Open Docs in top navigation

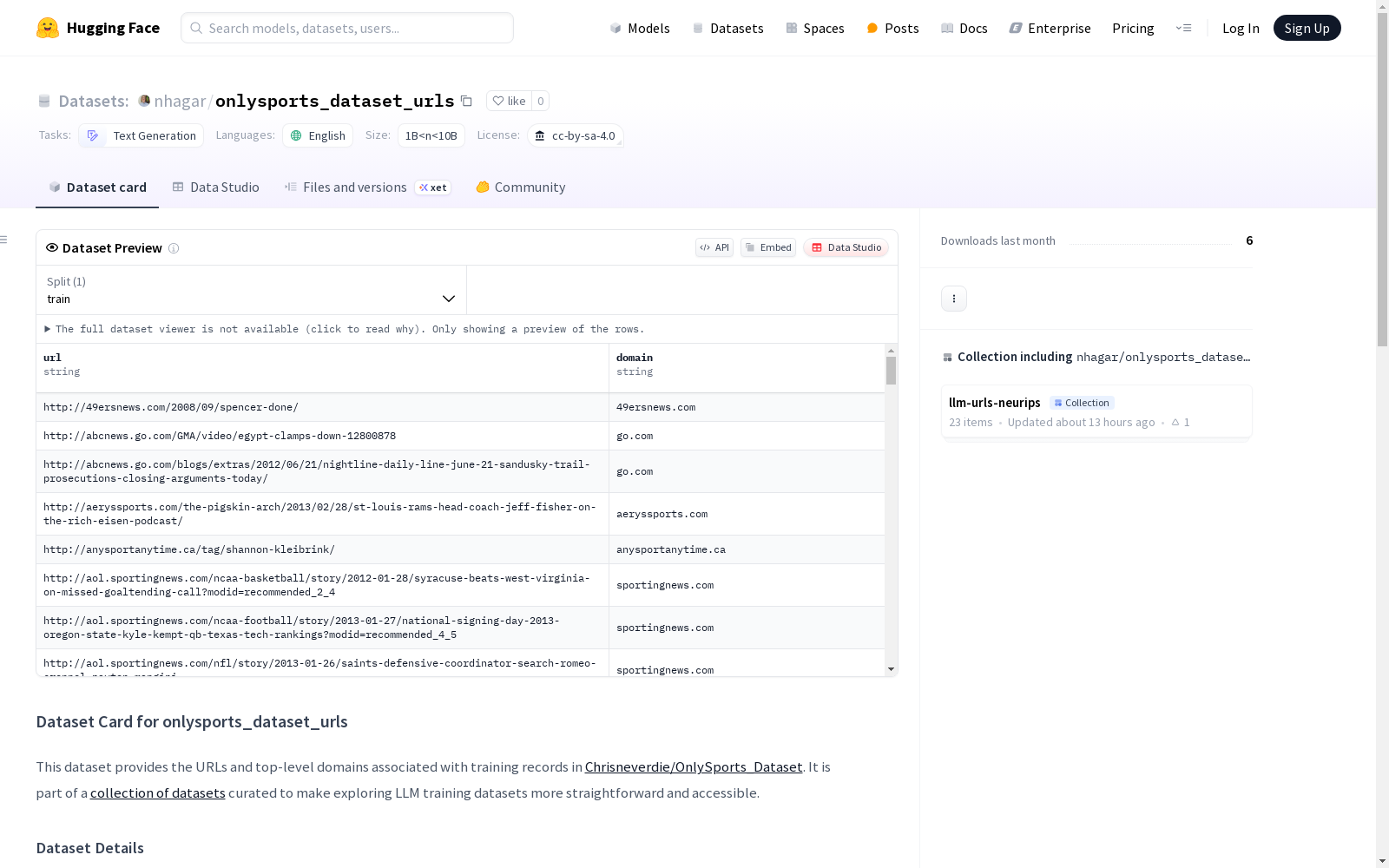[x=964, y=28]
